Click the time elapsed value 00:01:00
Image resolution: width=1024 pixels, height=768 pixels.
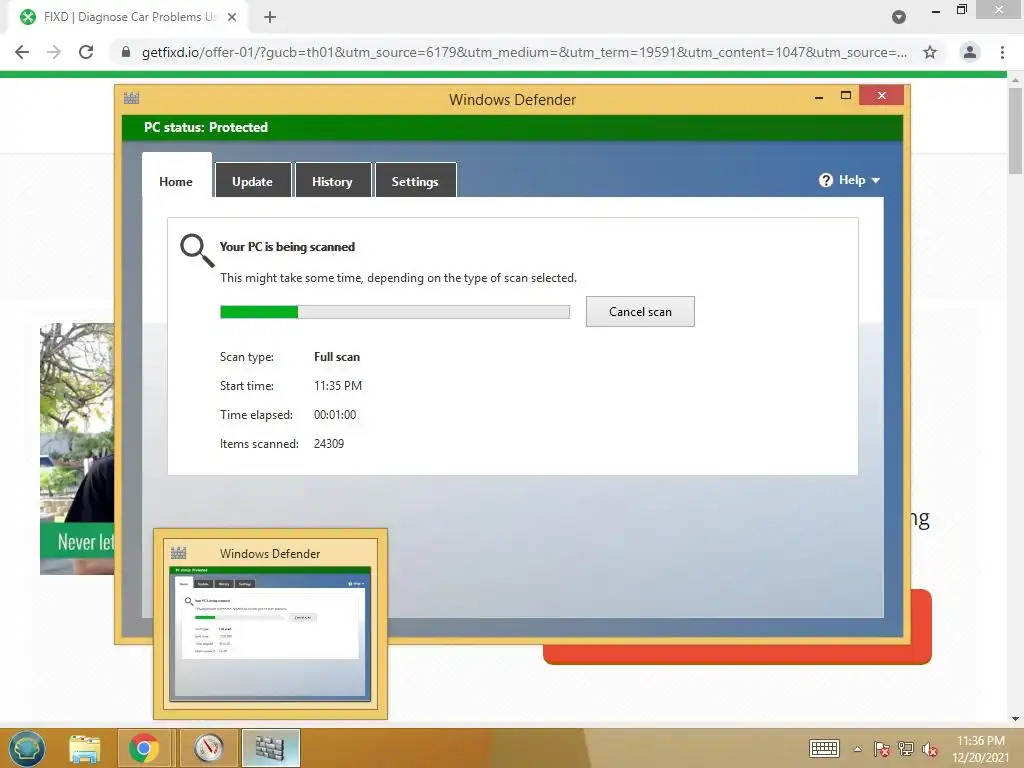(x=335, y=415)
